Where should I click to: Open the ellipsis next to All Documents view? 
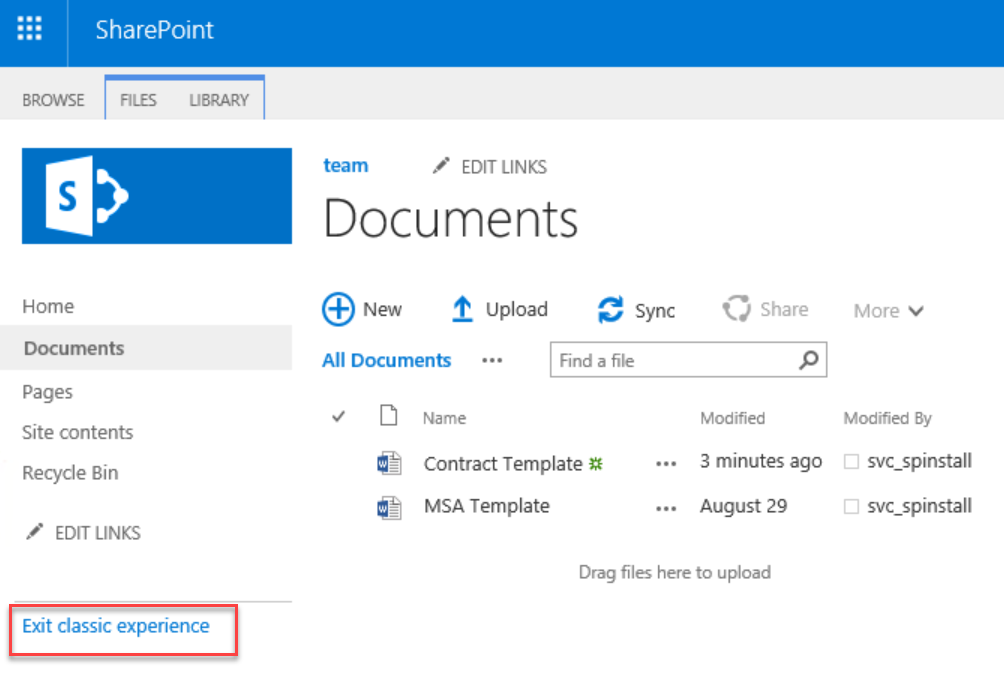click(x=491, y=361)
